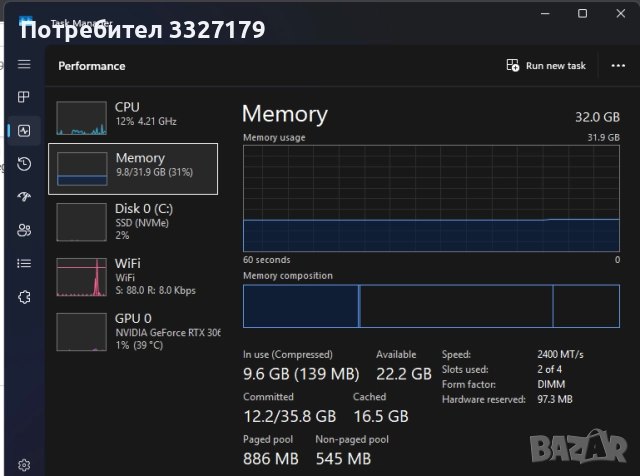
Task: Open the three-dot more options menu
Action: pos(618,66)
